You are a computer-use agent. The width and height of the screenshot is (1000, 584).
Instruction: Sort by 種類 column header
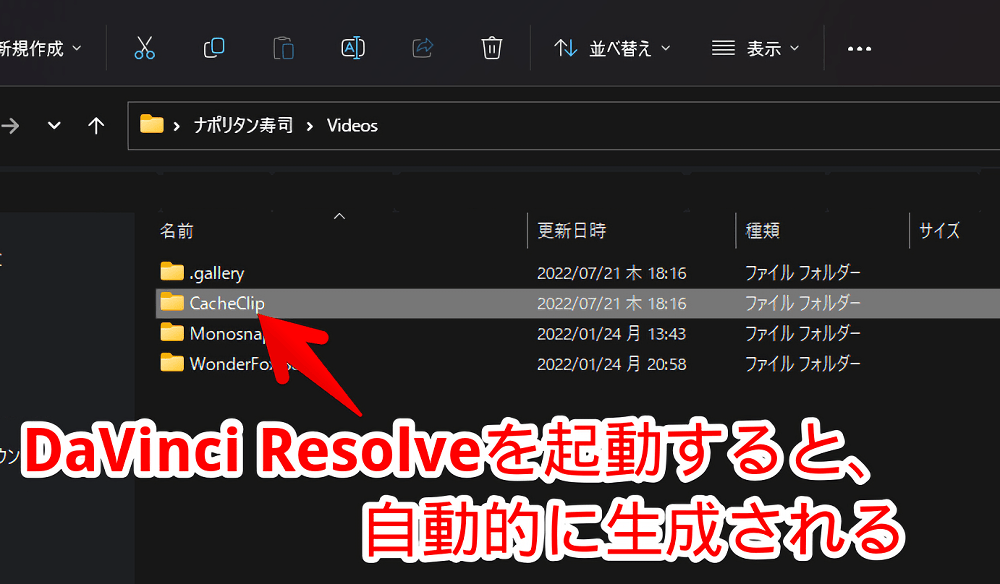[763, 231]
